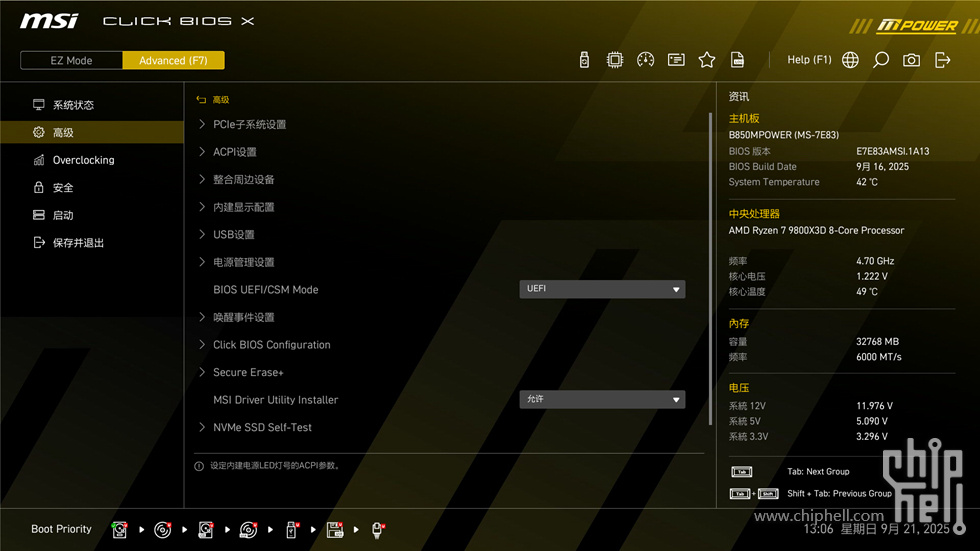Change language with the globe icon
980x551 pixels.
point(850,60)
